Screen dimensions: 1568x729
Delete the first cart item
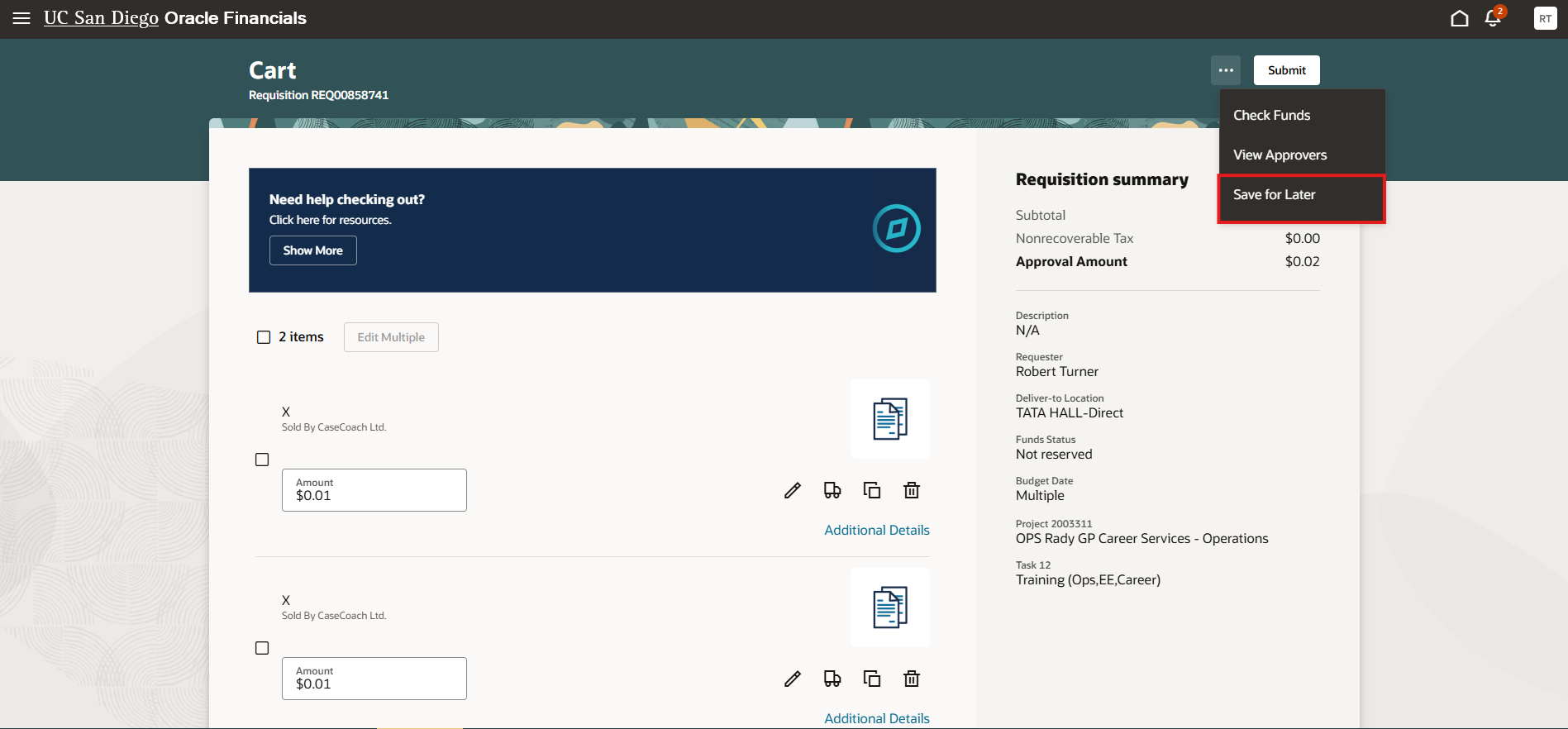point(912,490)
